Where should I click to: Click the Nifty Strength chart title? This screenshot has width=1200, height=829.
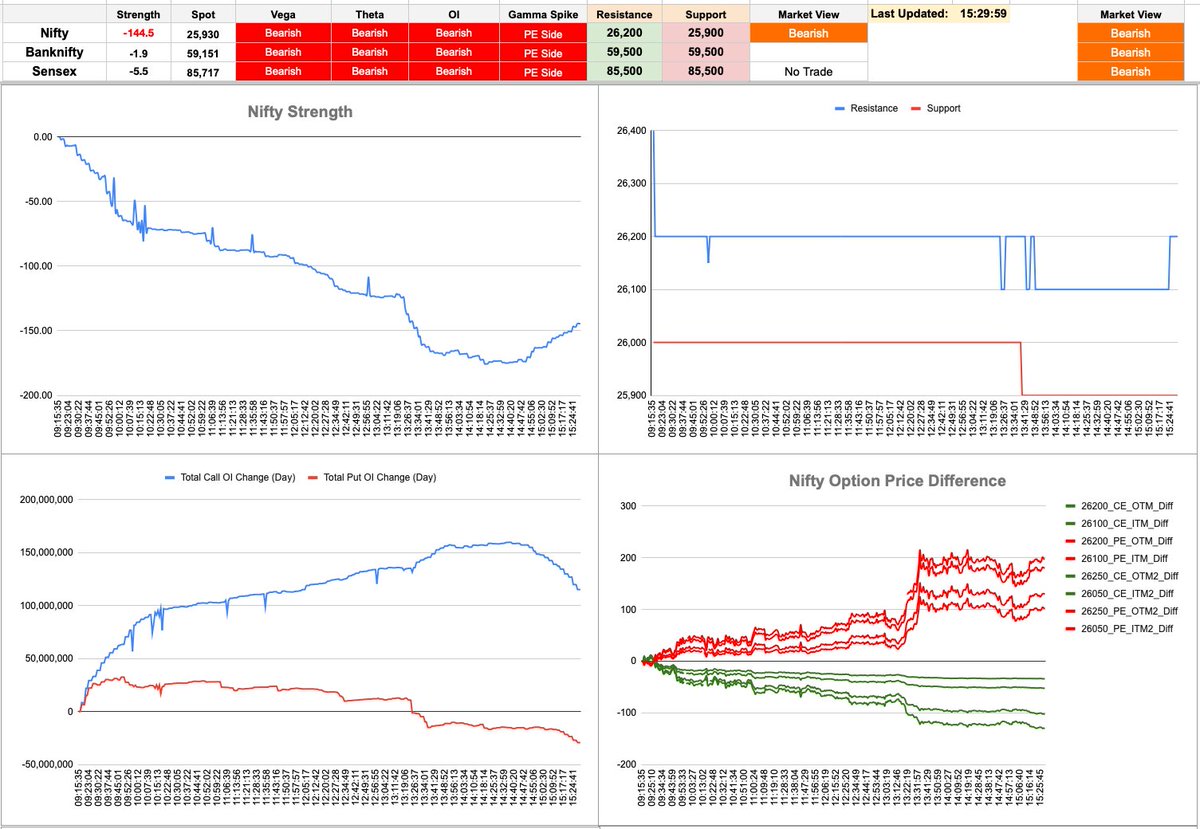300,112
